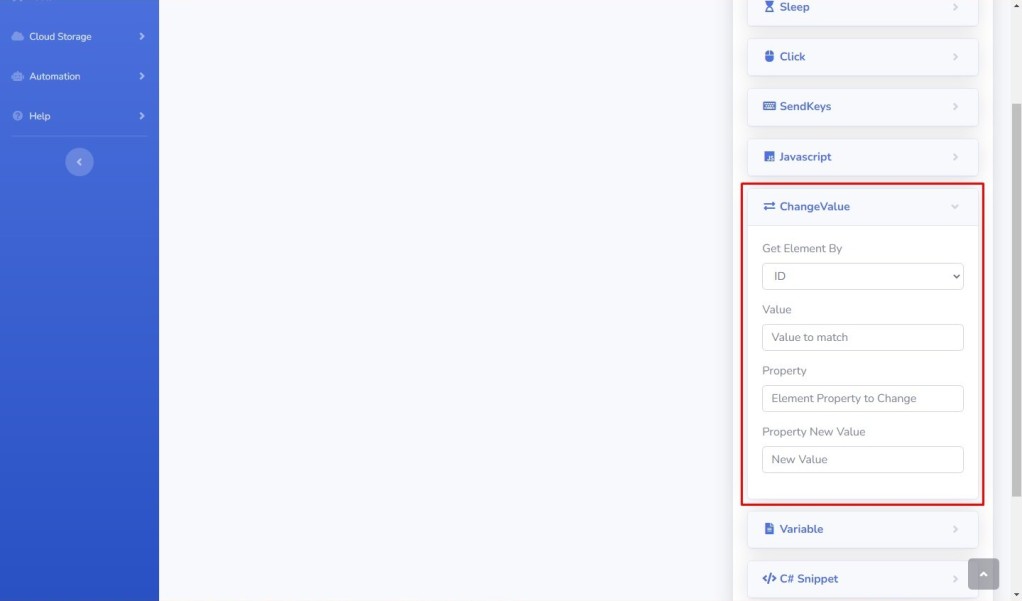Open the Help sidebar menu
The height and width of the screenshot is (601, 1022).
(79, 116)
